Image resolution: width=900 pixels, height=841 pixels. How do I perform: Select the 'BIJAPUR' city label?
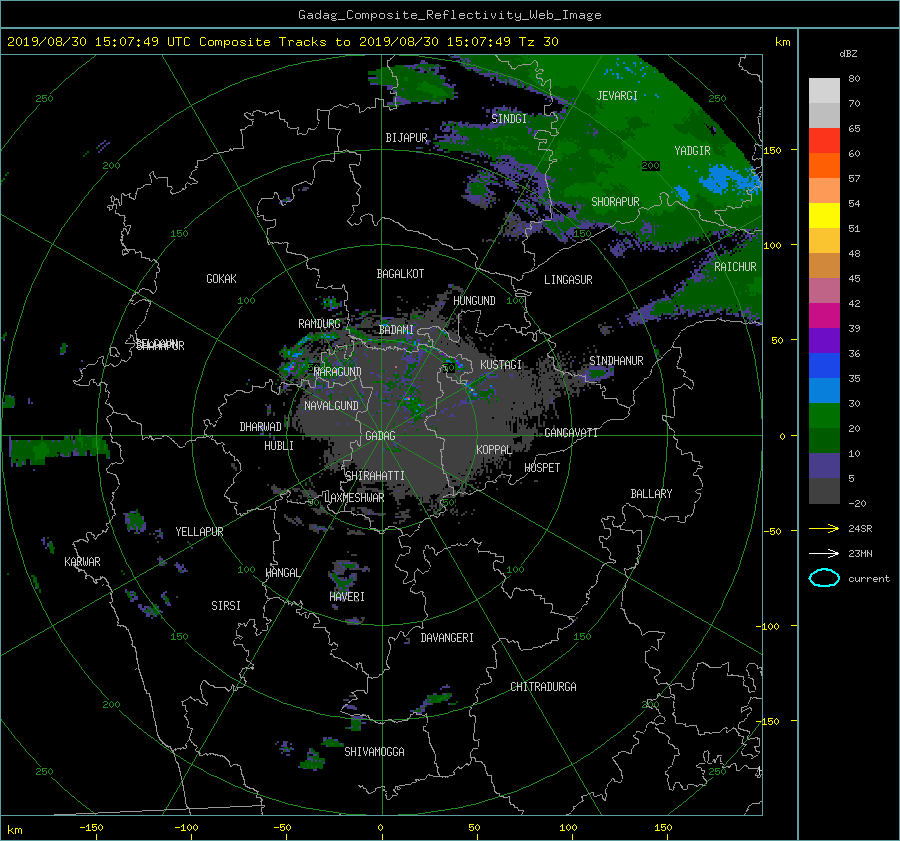(406, 138)
